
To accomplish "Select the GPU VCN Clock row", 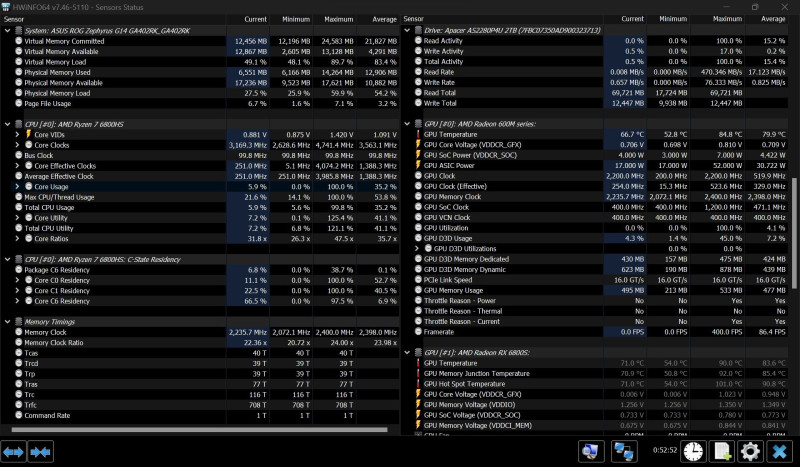I will tap(595, 217).
